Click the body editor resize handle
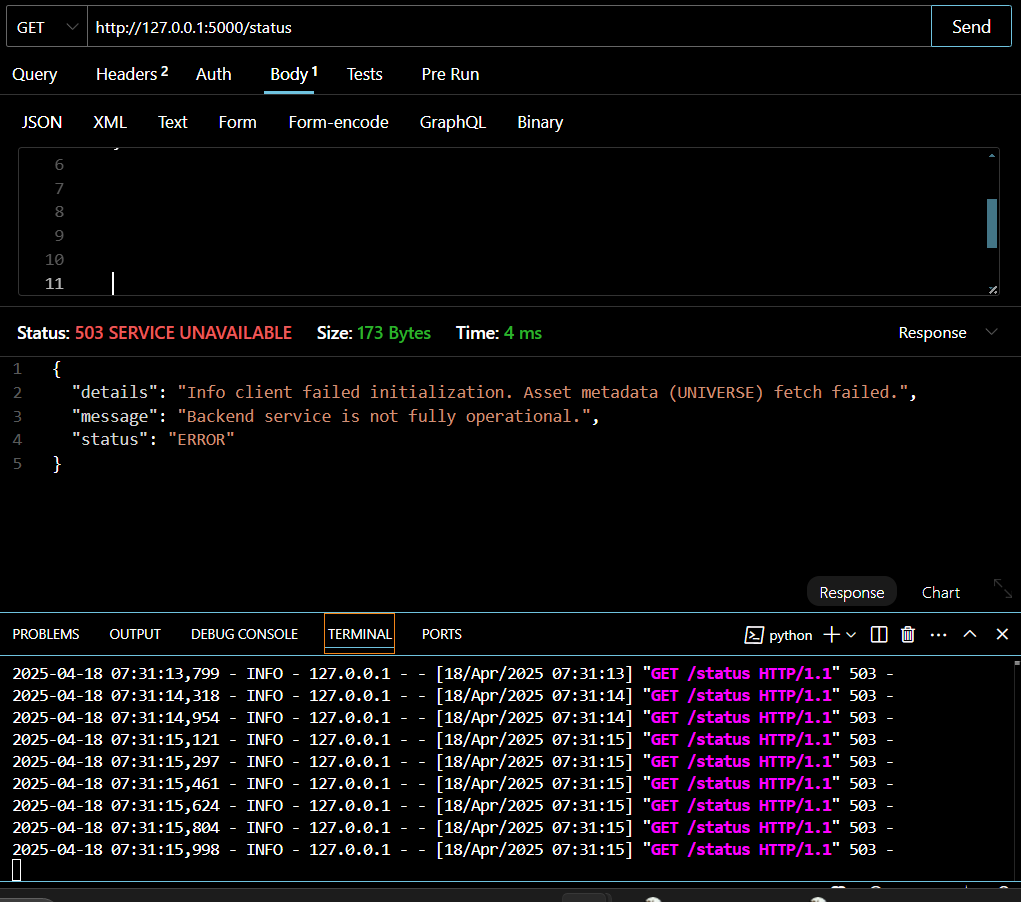 click(x=992, y=290)
